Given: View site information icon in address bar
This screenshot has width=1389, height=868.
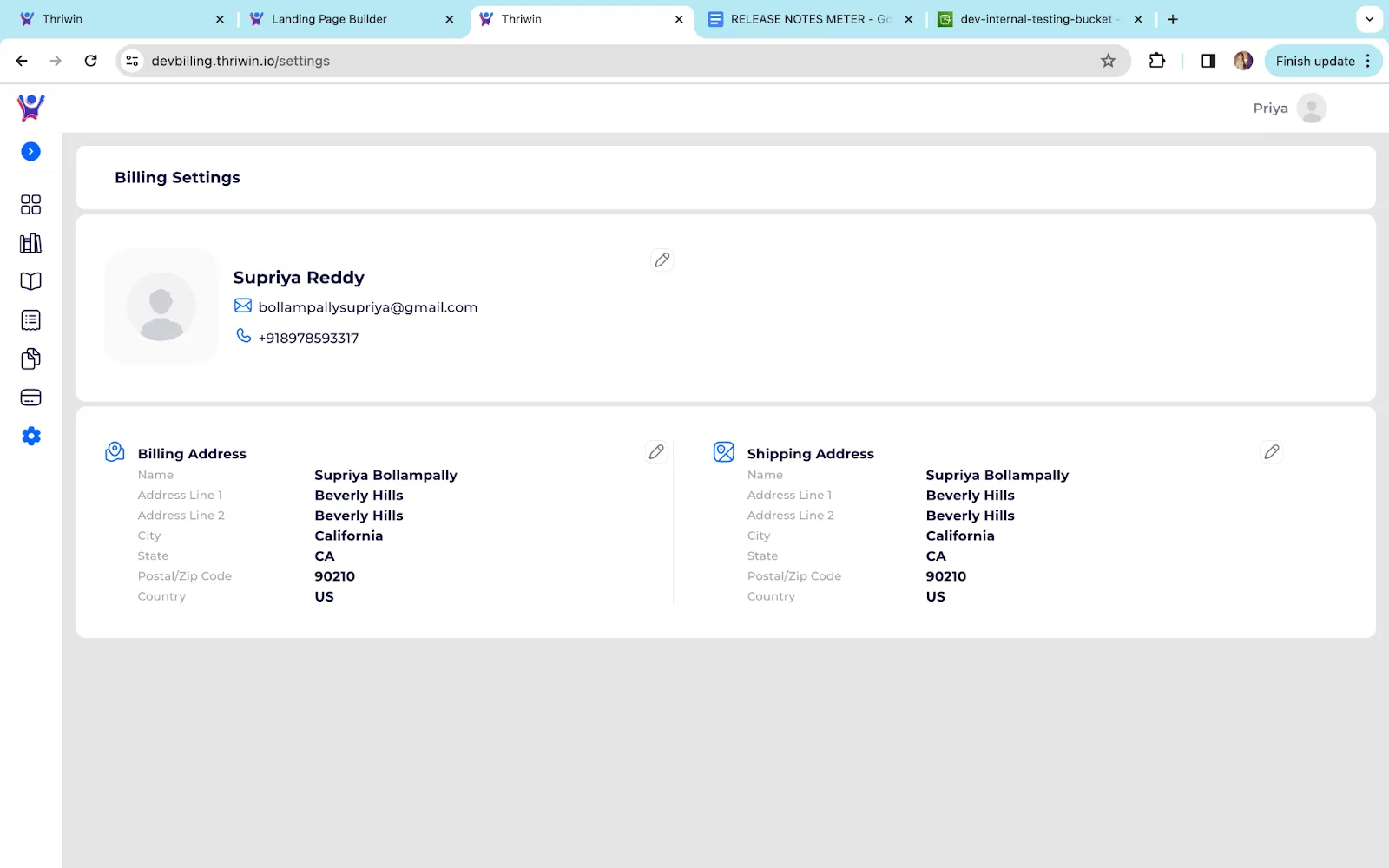Looking at the screenshot, I should tap(132, 61).
